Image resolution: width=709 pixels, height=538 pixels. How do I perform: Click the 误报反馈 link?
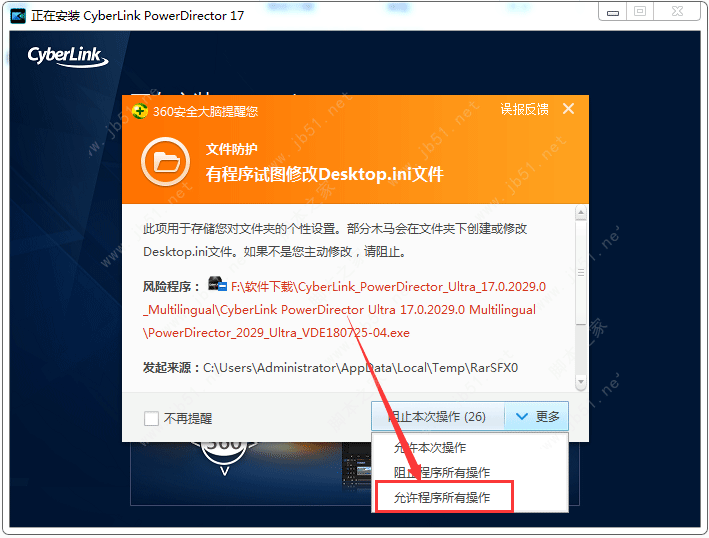tap(524, 109)
